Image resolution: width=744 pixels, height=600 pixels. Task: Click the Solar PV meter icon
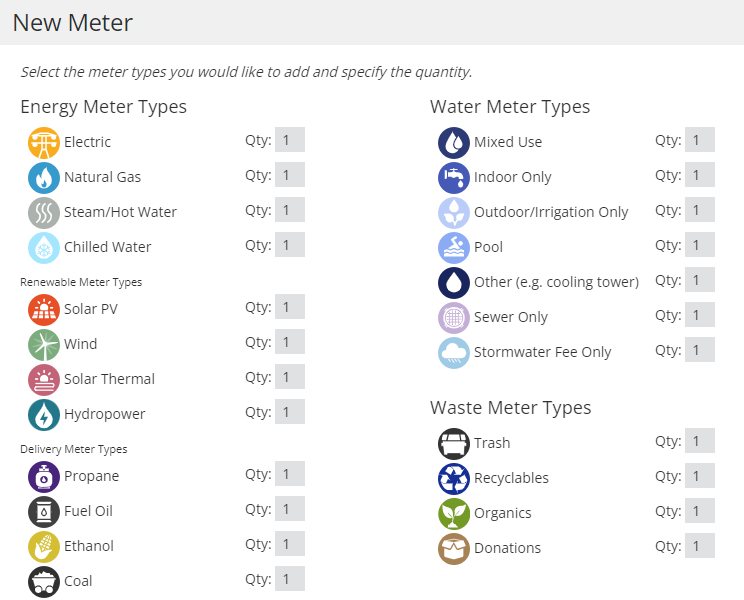pos(44,309)
